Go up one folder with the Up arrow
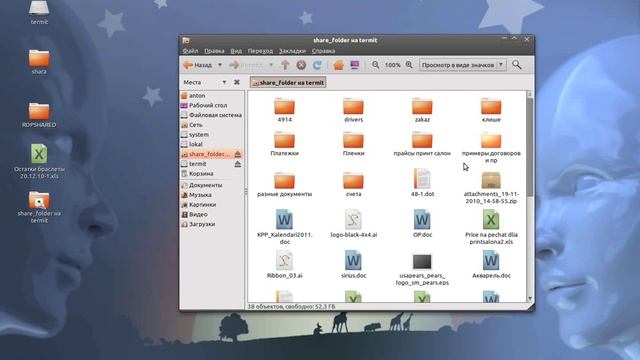This screenshot has width=640, height=360. click(x=285, y=65)
